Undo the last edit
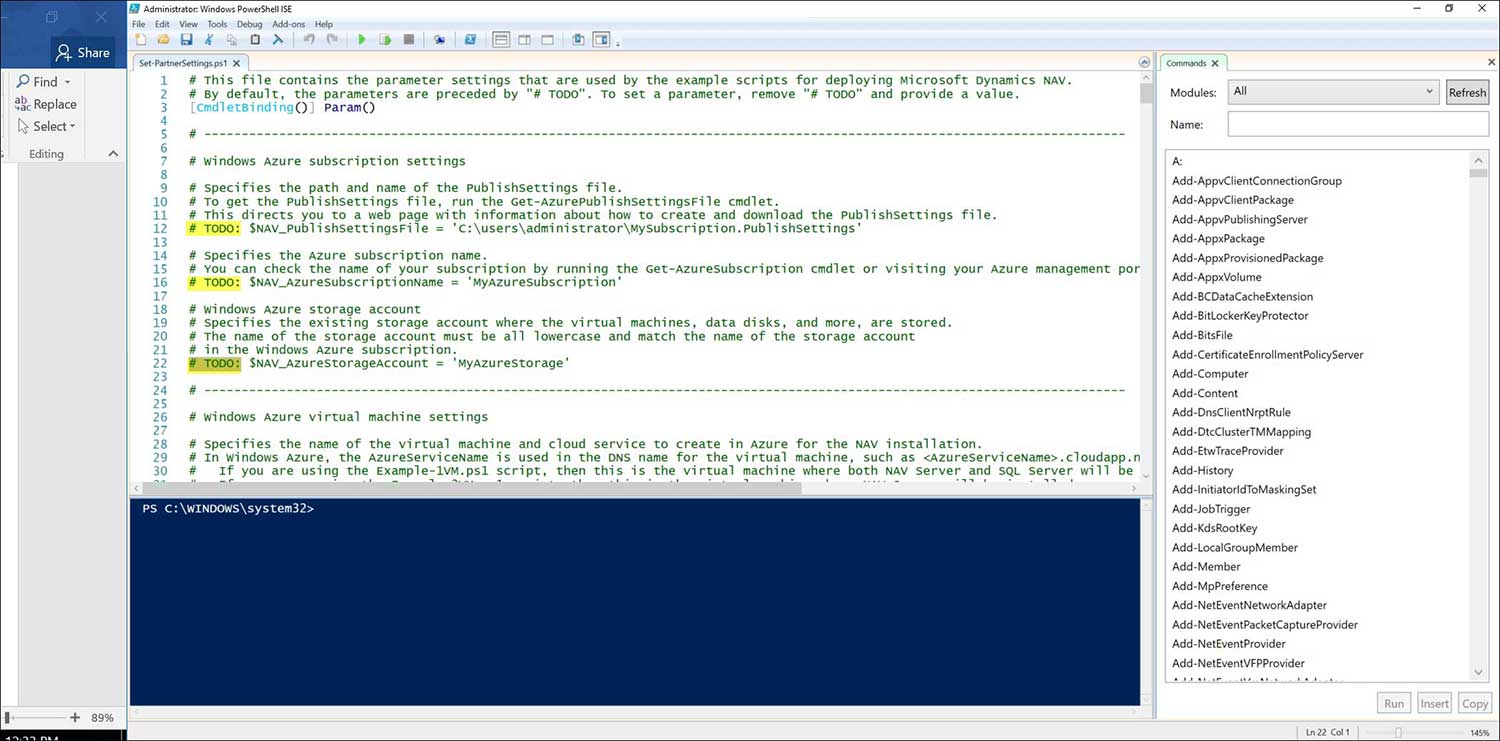 (x=310, y=39)
